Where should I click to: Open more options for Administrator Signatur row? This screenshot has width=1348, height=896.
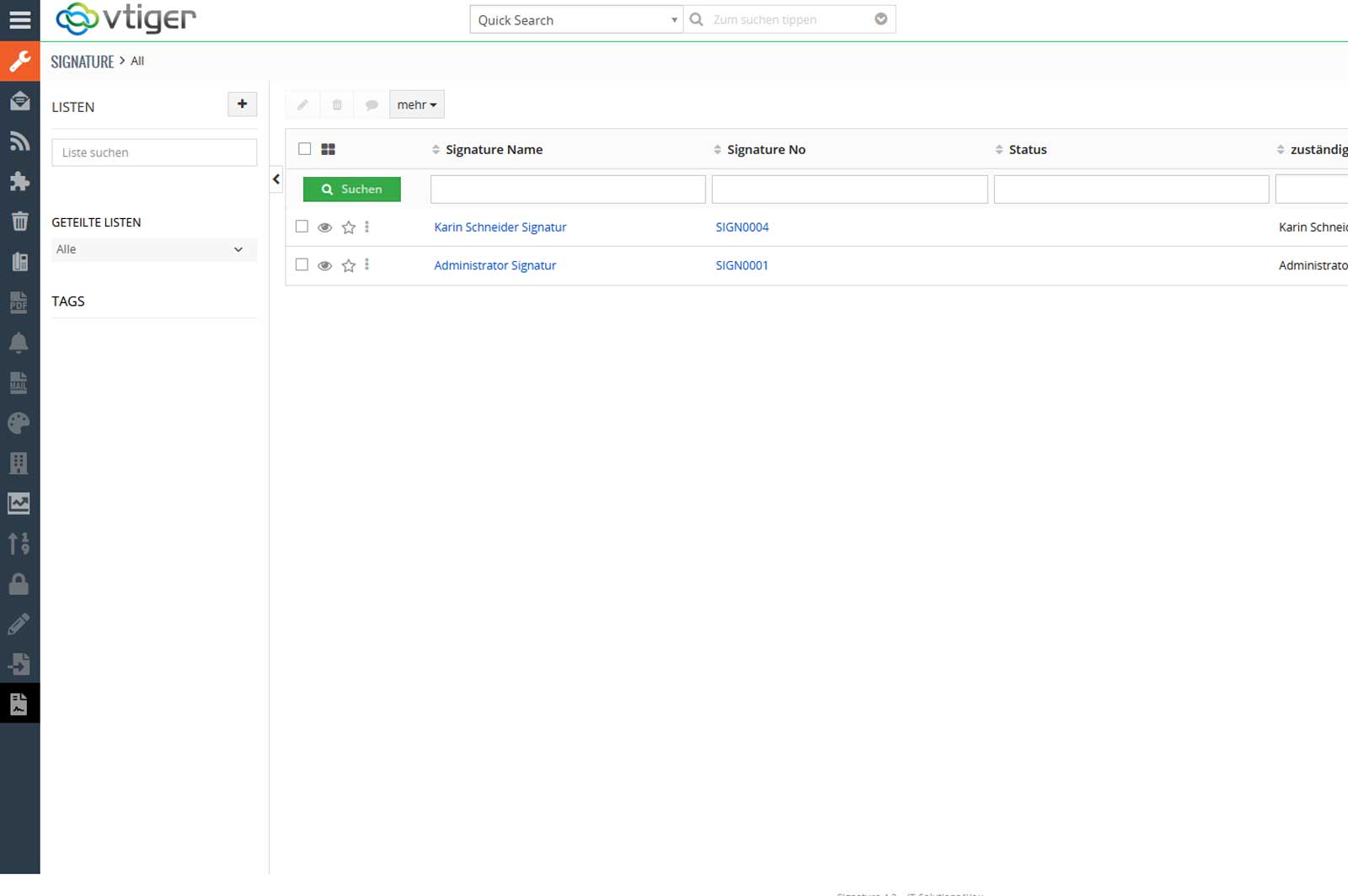(x=366, y=265)
